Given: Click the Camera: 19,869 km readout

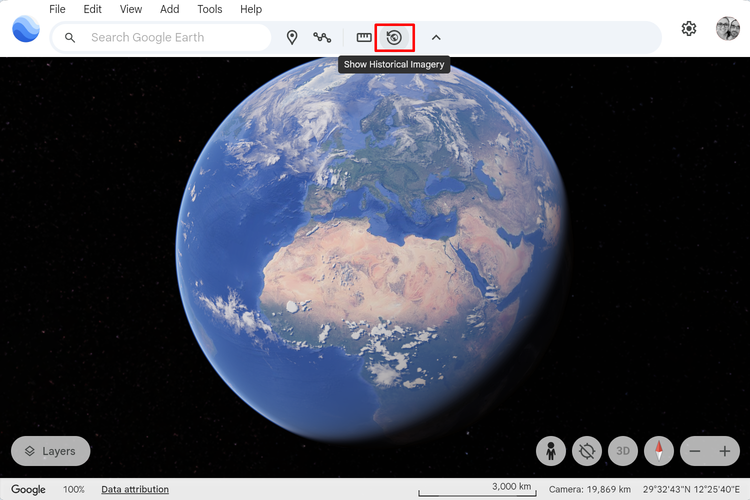Looking at the screenshot, I should [x=590, y=489].
